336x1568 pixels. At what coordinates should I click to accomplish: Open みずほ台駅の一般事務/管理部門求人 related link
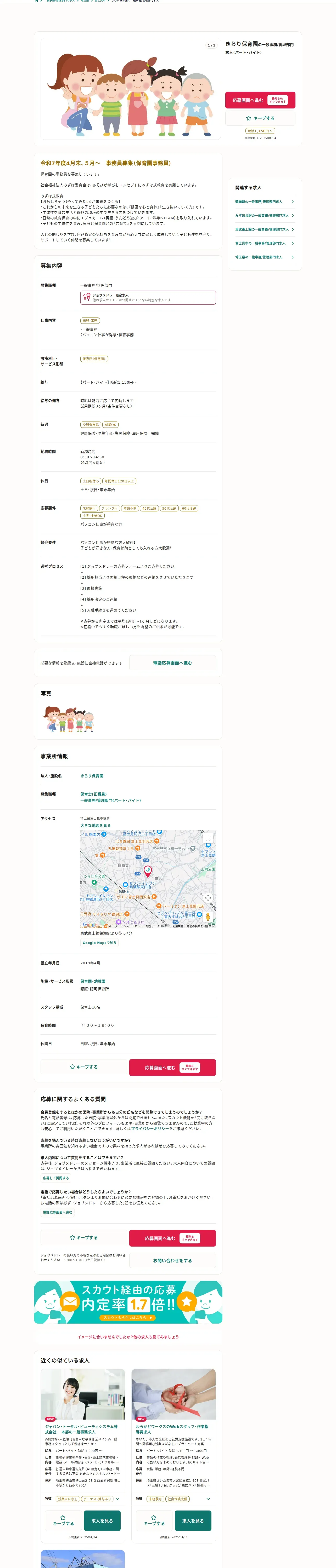(262, 216)
